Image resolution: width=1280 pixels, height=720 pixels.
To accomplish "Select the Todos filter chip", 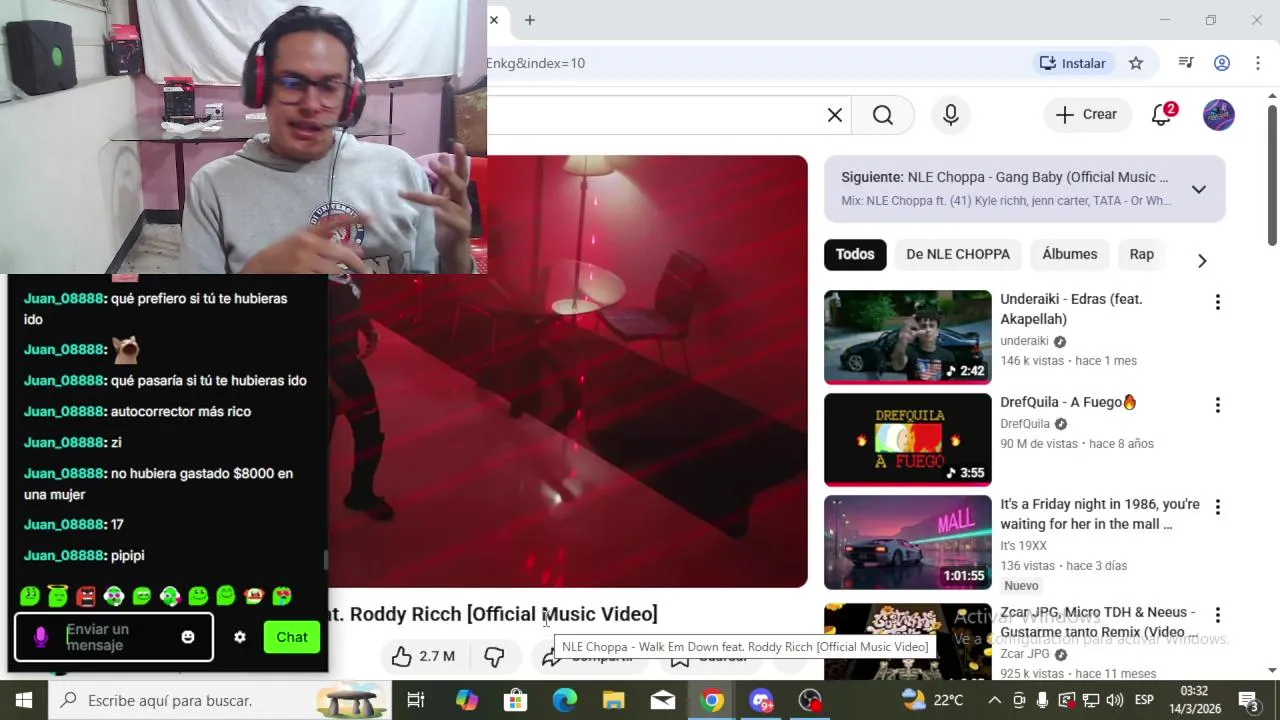I will tap(855, 254).
